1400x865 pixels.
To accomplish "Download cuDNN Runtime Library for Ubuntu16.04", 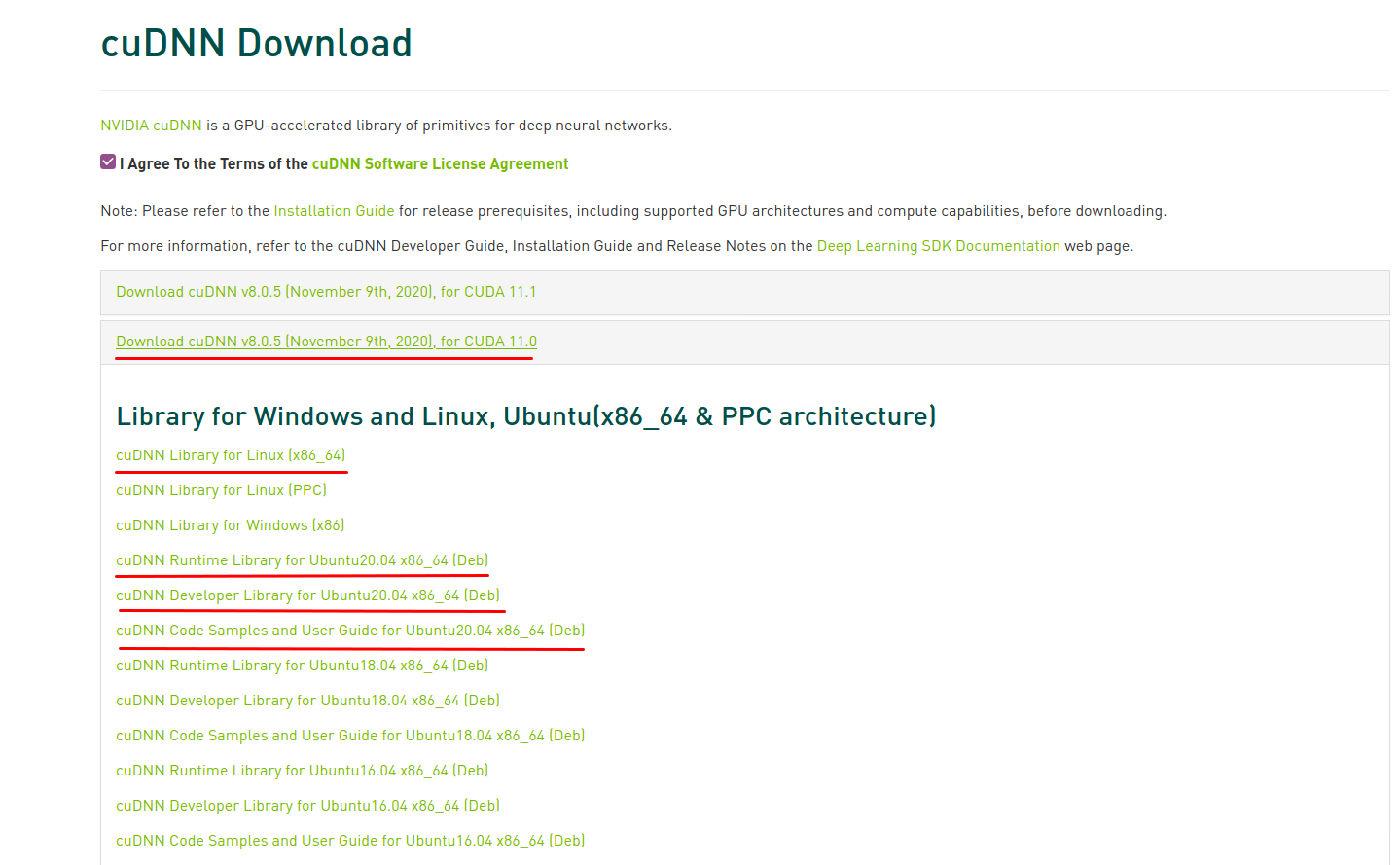I will click(x=302, y=771).
